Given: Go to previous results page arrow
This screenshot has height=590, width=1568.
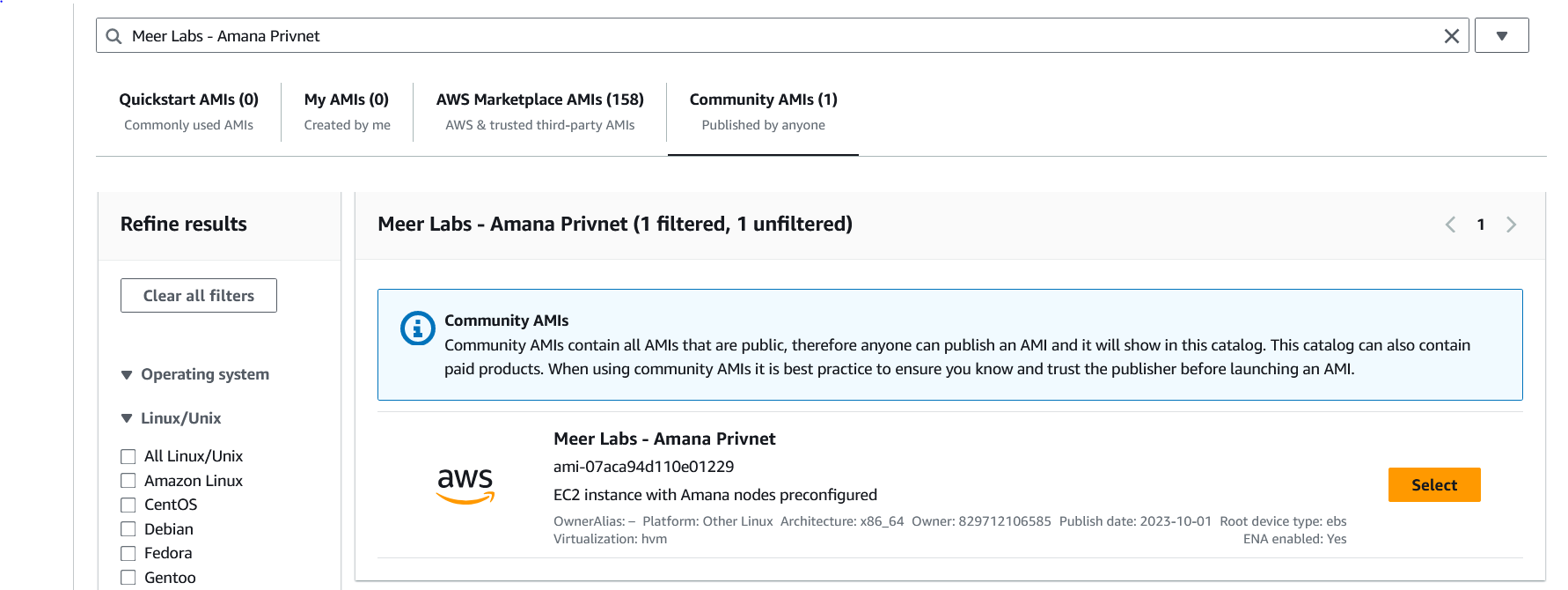Looking at the screenshot, I should [1450, 225].
